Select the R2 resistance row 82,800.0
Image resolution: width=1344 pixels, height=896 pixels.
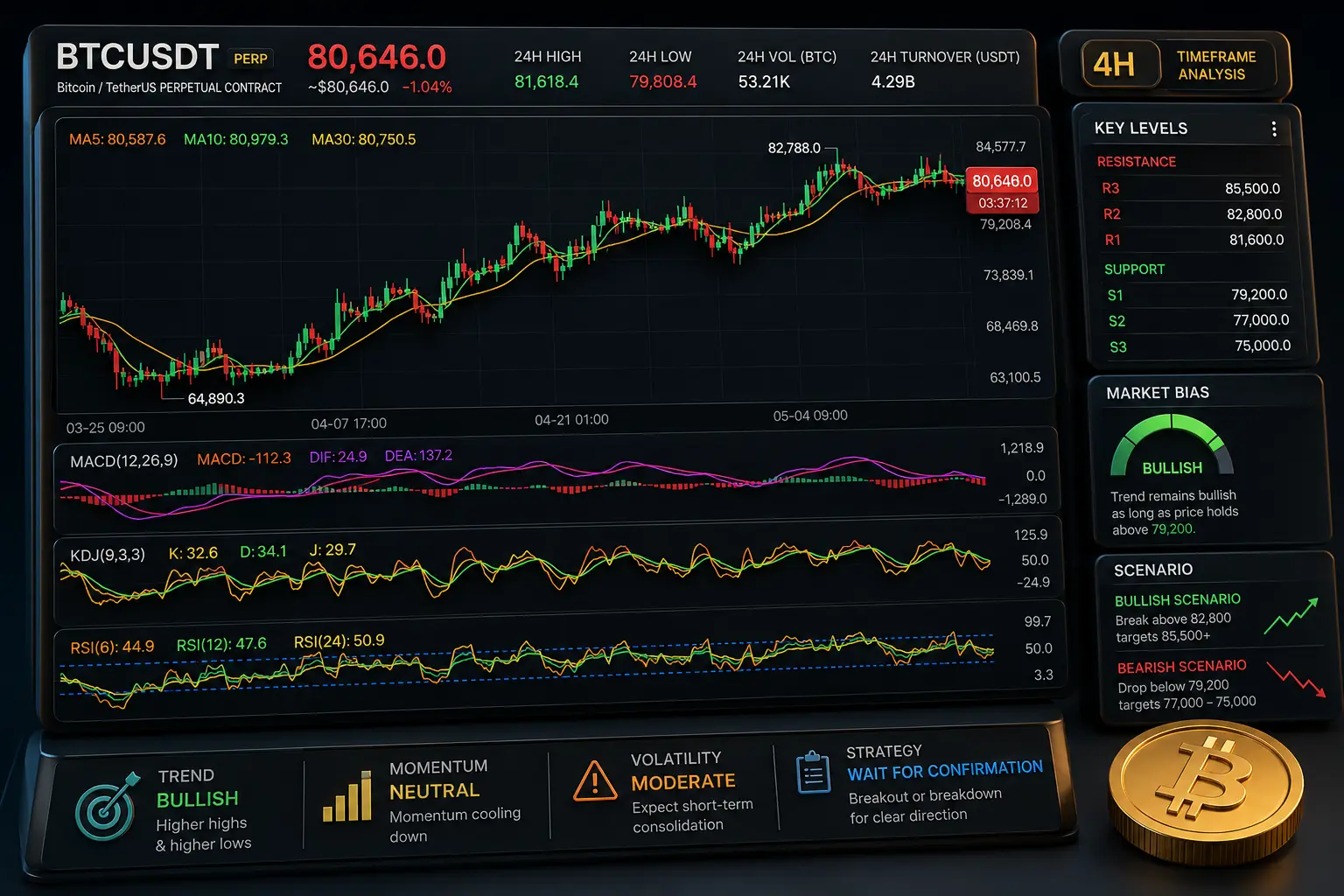tap(1193, 214)
